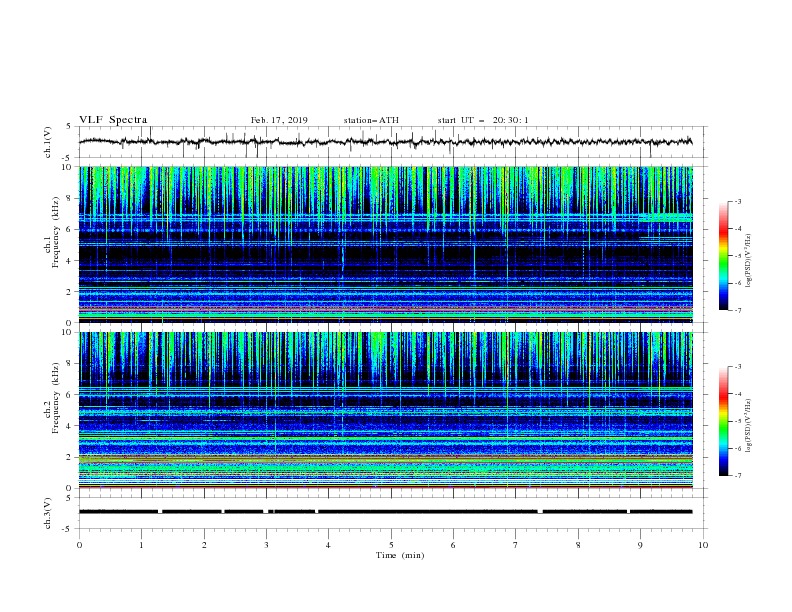Viewport: 792px width, 612px height.
Task: Click the "-5" tick on ch.3(V) axis
Action: [68, 529]
